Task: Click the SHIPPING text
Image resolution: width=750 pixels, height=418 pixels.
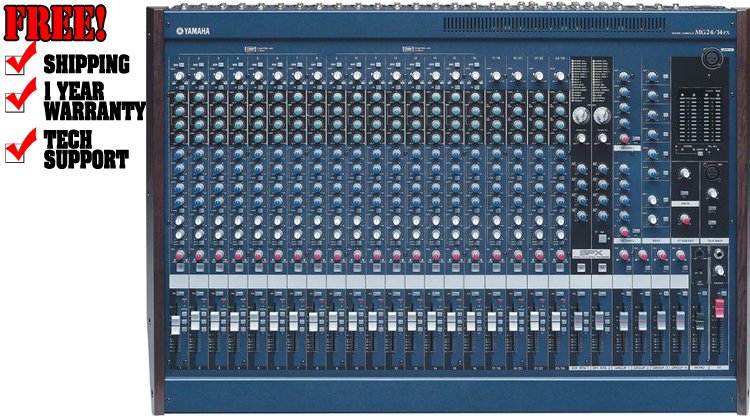Action: point(87,64)
